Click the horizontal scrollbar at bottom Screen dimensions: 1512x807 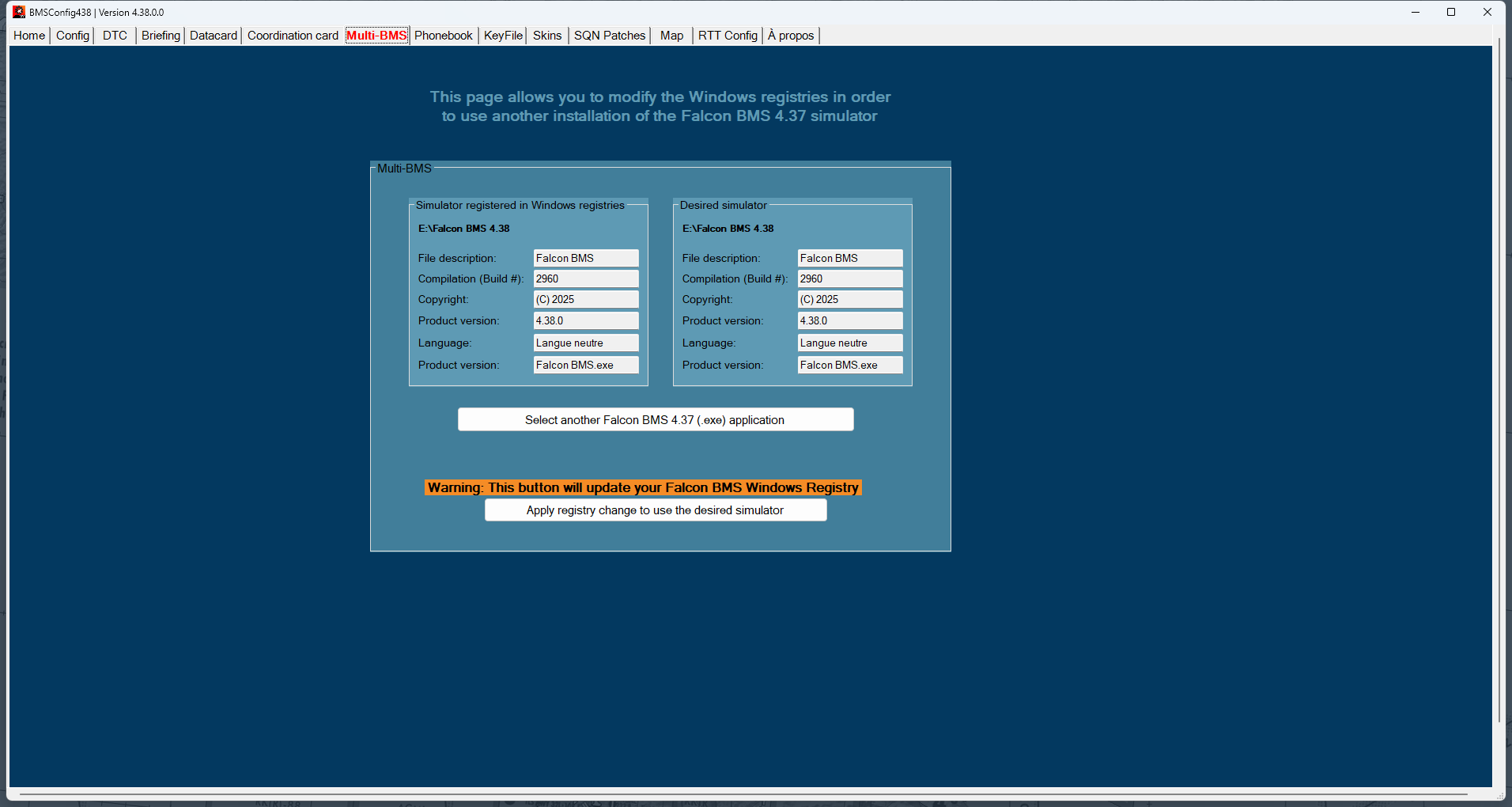click(x=743, y=794)
